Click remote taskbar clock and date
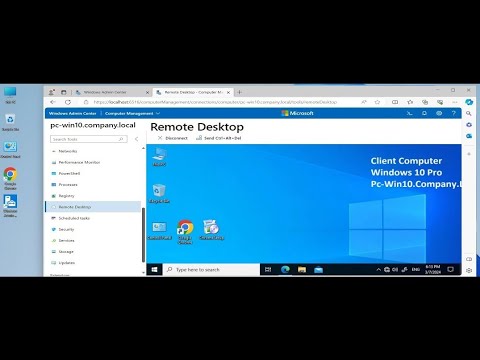 433,270
